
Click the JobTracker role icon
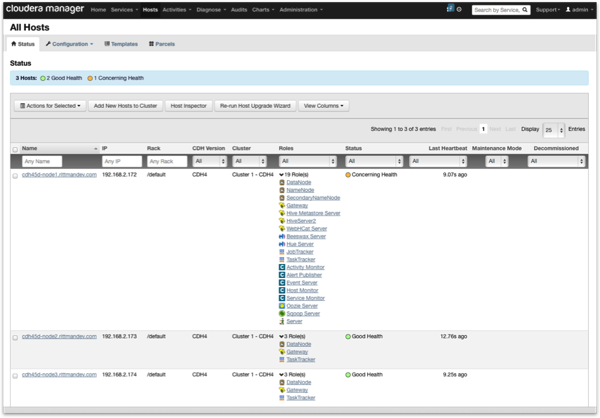point(282,252)
